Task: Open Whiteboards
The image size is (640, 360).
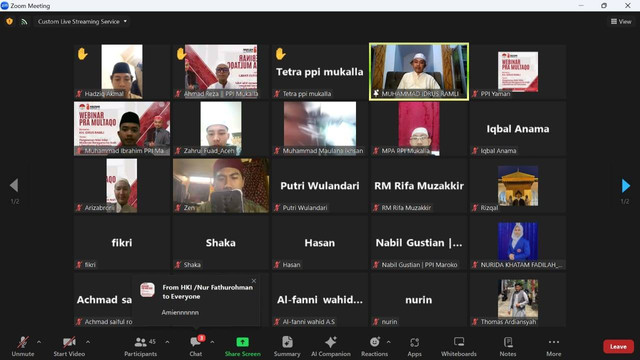Action: pos(459,346)
